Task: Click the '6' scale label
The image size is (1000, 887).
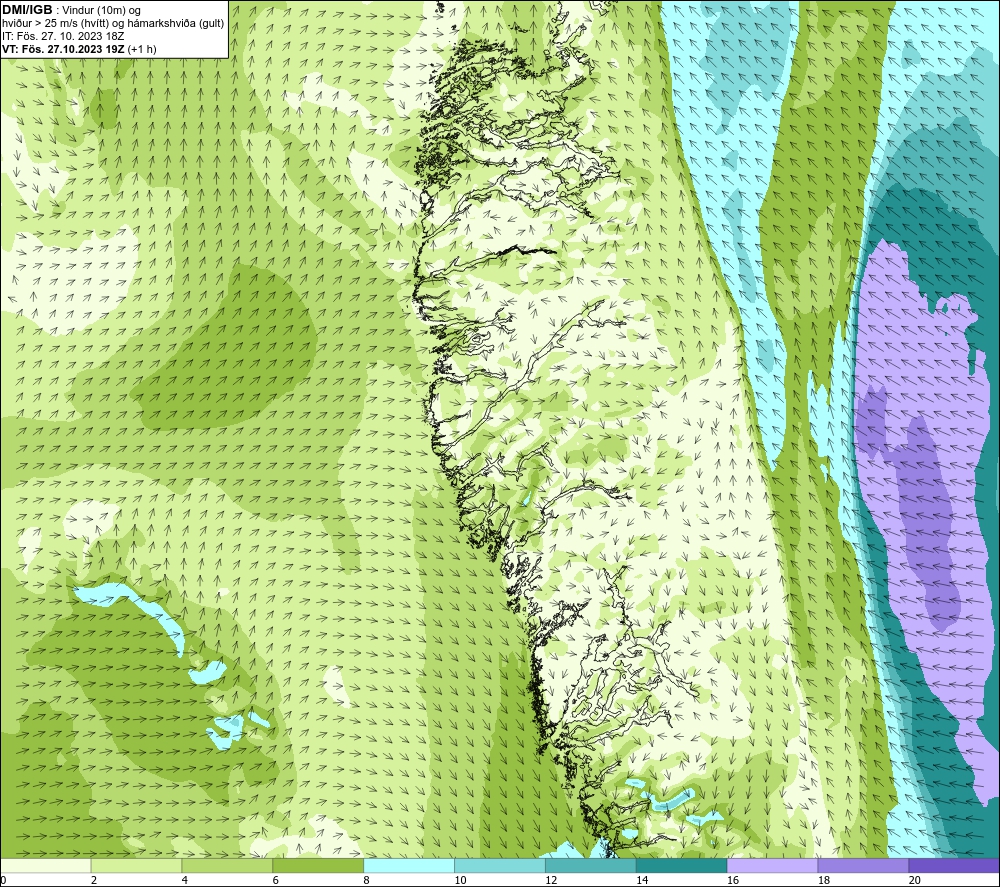Action: click(x=276, y=881)
